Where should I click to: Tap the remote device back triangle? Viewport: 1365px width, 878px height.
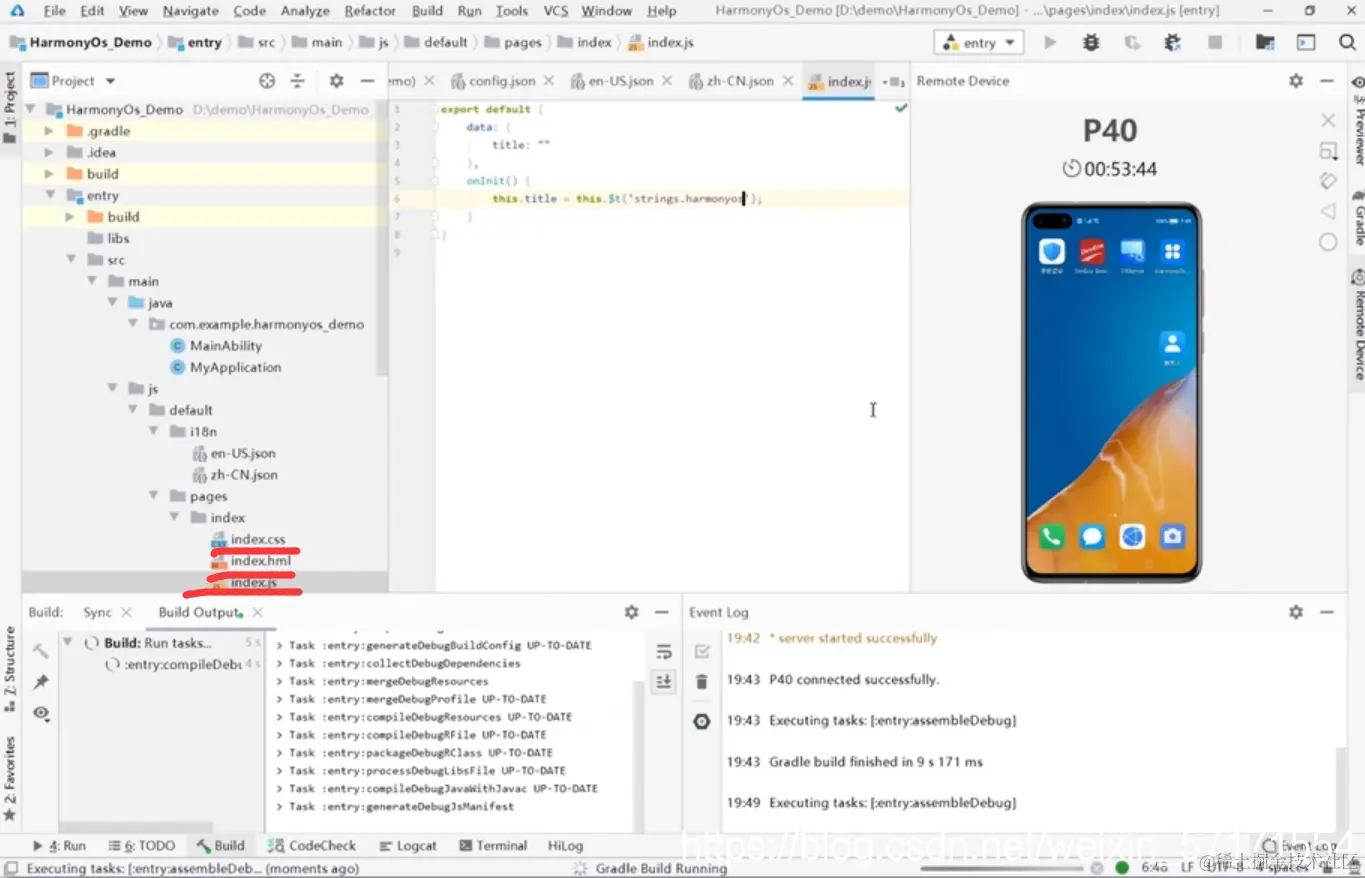[1328, 211]
